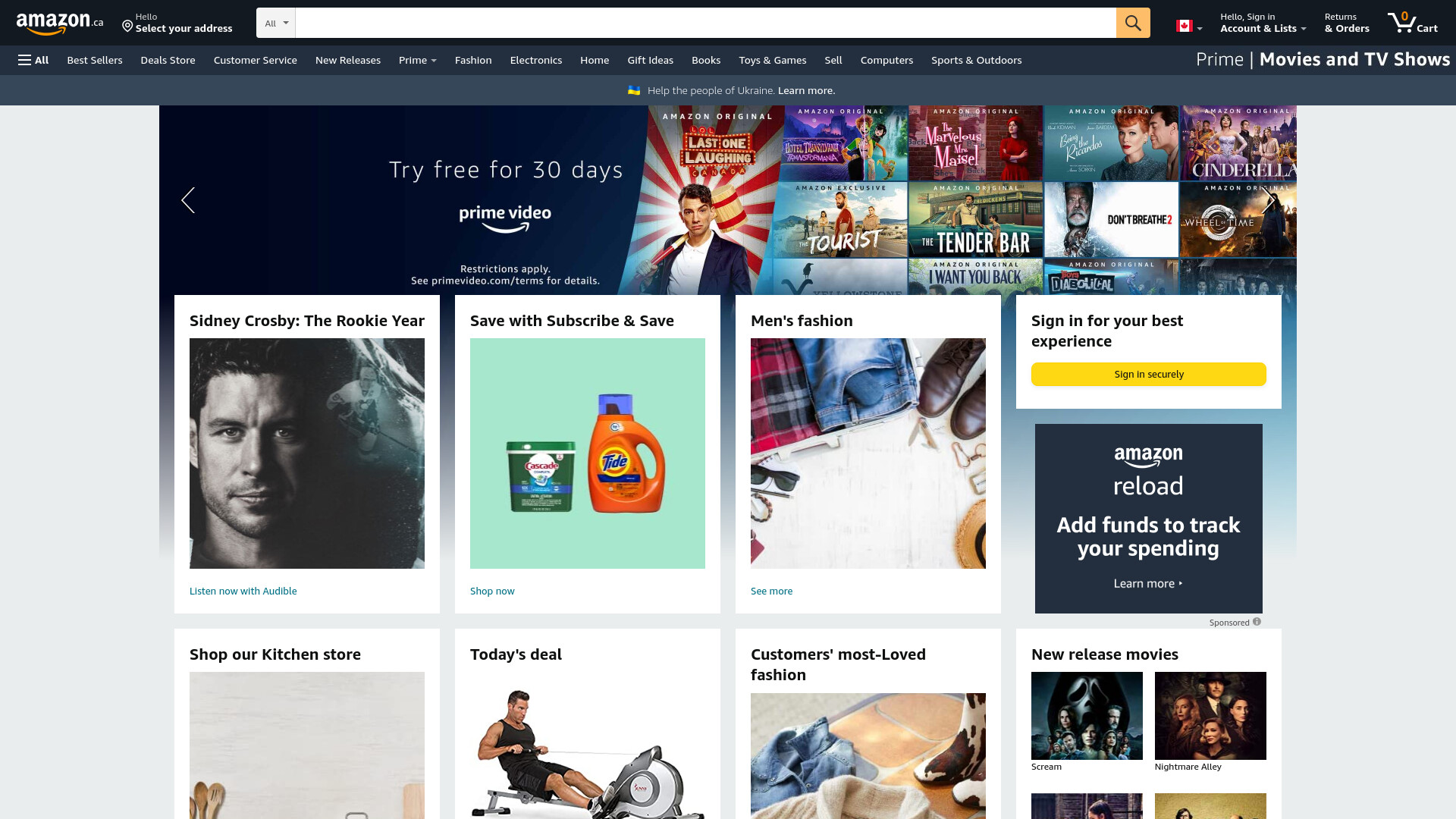Open Account & Lists dropdown
Screen dimensions: 1456x819
click(1263, 23)
